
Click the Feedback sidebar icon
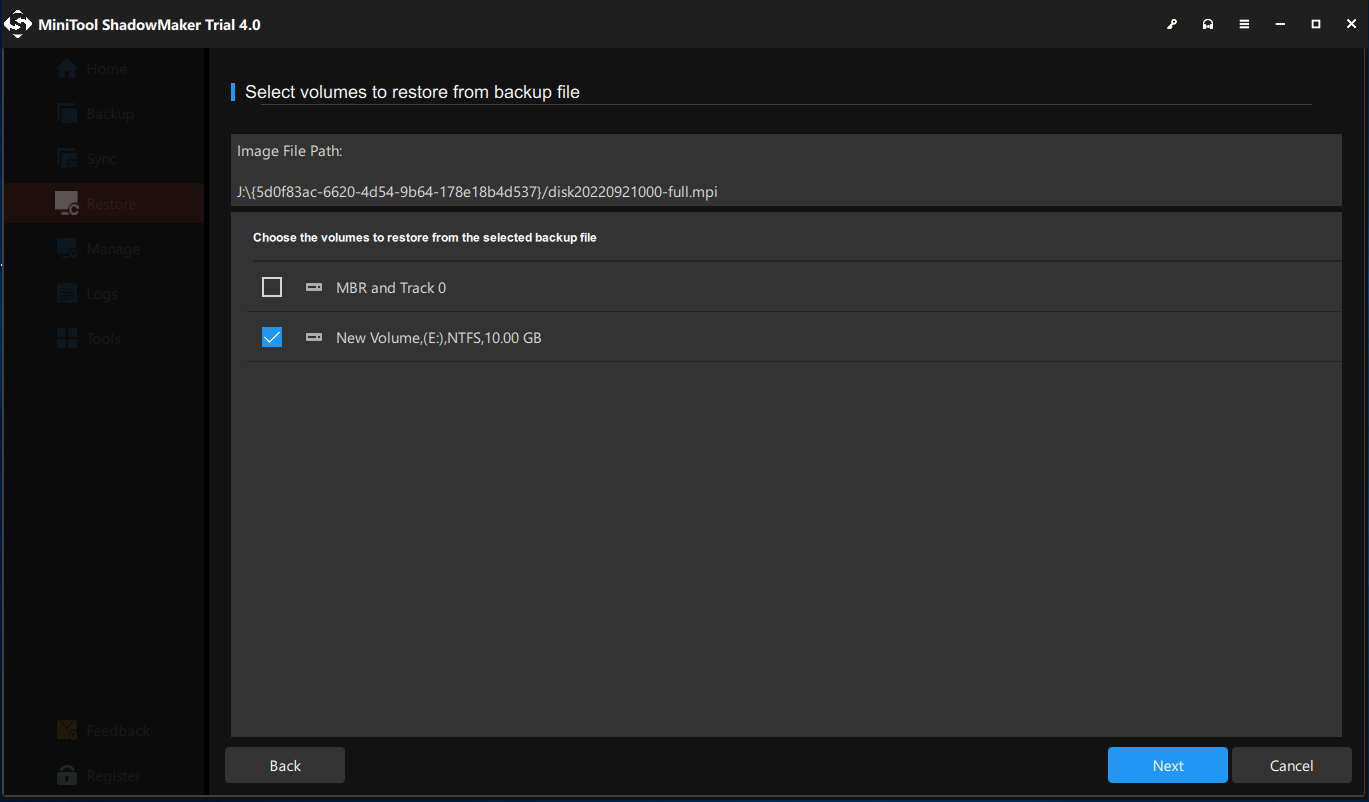point(67,731)
